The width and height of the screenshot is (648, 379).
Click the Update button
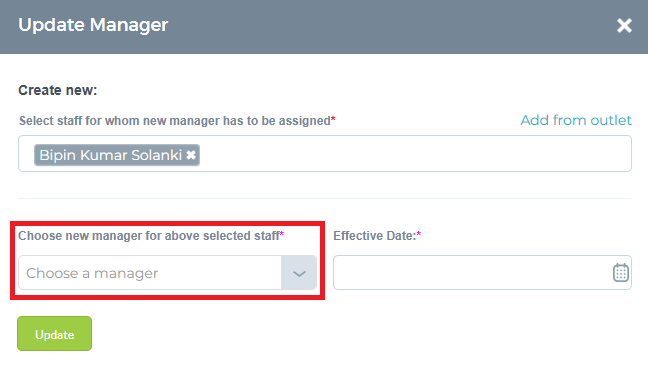point(55,334)
